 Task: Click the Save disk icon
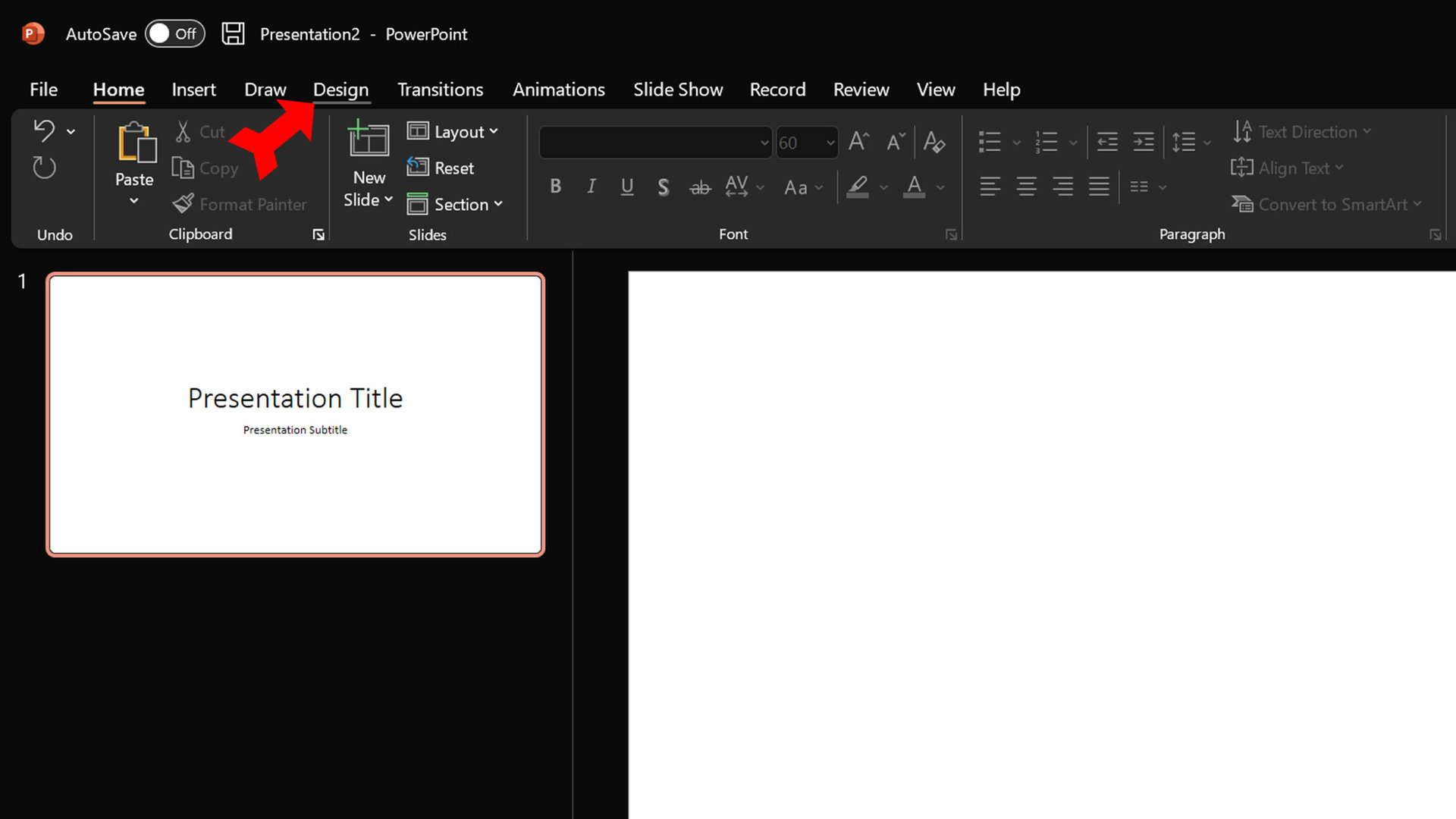click(x=233, y=34)
